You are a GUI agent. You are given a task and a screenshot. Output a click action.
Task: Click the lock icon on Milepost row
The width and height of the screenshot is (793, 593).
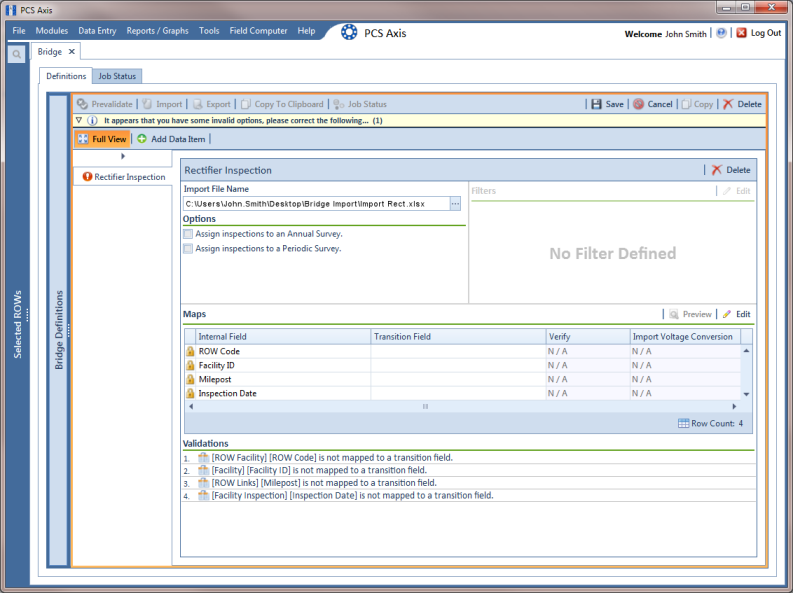coord(190,380)
